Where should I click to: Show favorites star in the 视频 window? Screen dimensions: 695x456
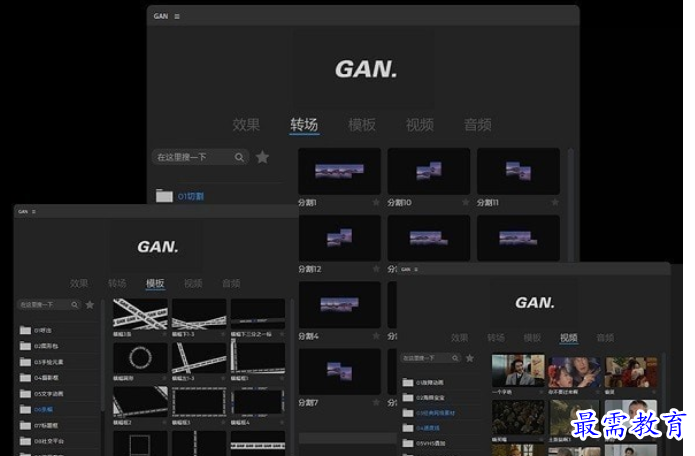[x=470, y=358]
